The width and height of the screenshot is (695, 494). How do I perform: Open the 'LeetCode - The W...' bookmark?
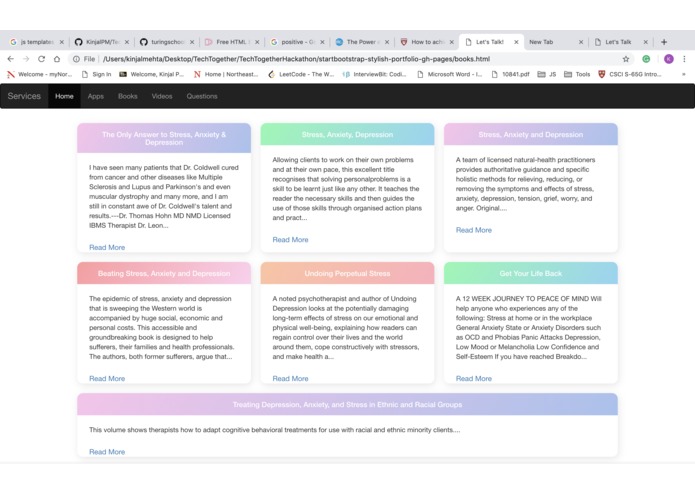pyautogui.click(x=301, y=74)
